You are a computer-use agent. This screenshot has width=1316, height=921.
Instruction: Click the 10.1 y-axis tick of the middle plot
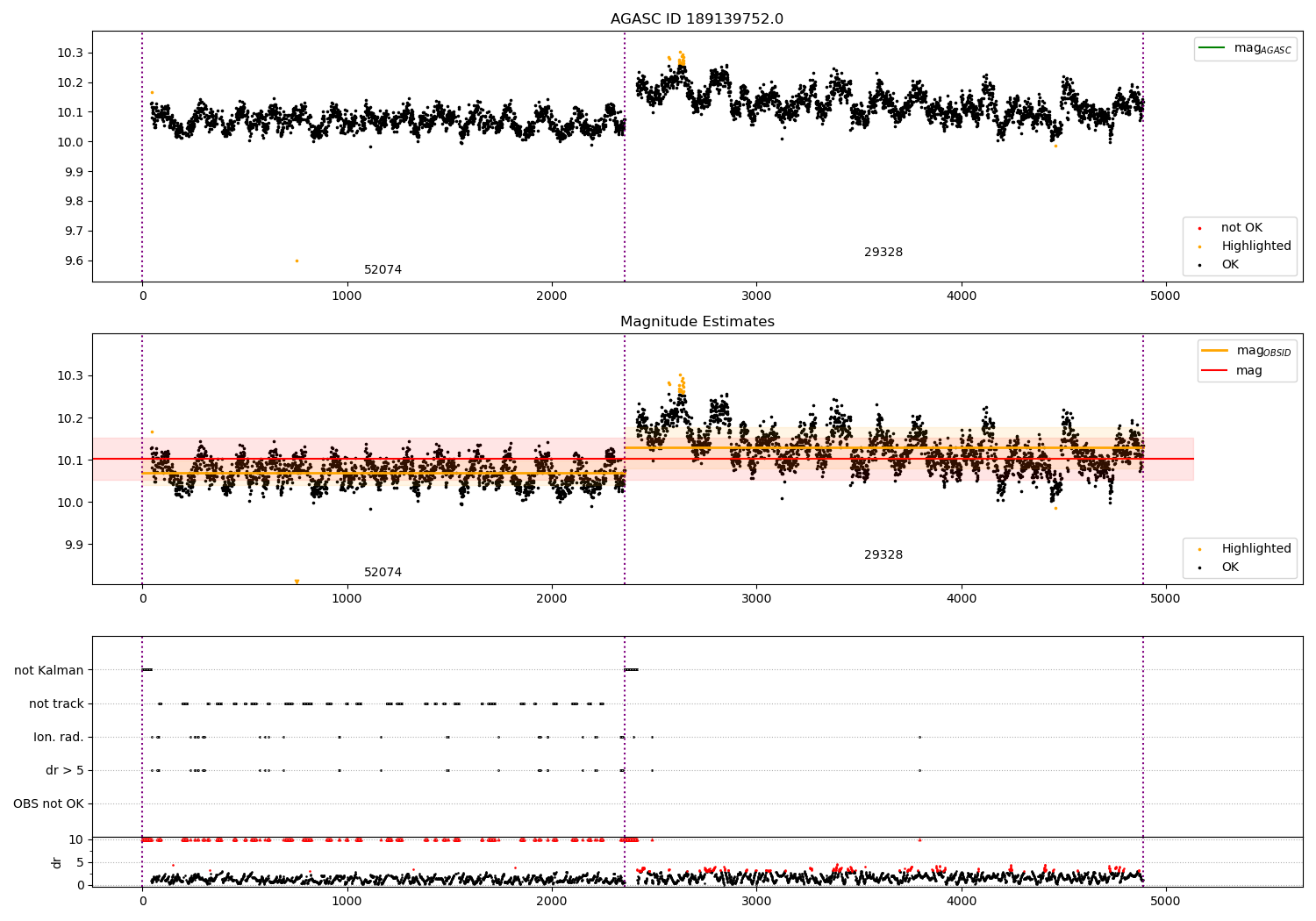[70, 461]
